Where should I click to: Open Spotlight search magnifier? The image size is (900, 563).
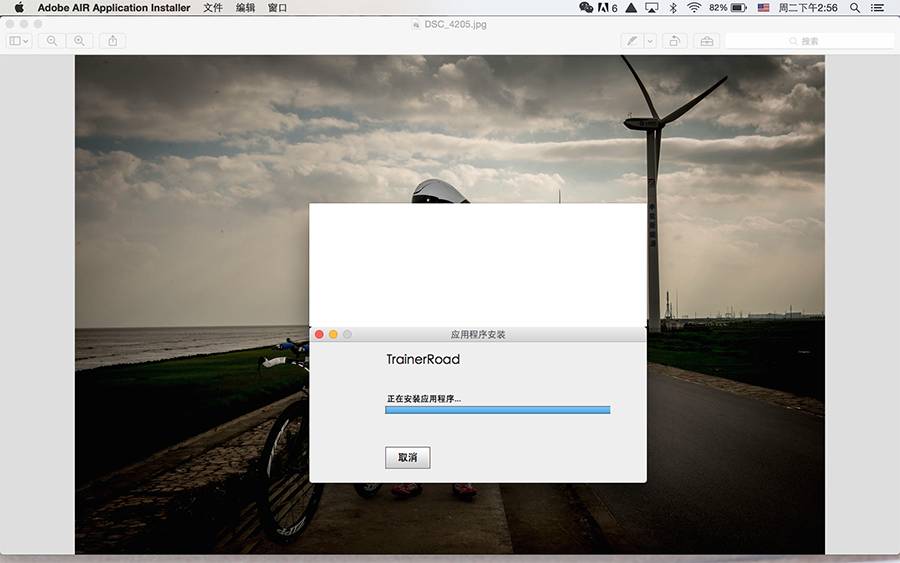[x=855, y=7]
